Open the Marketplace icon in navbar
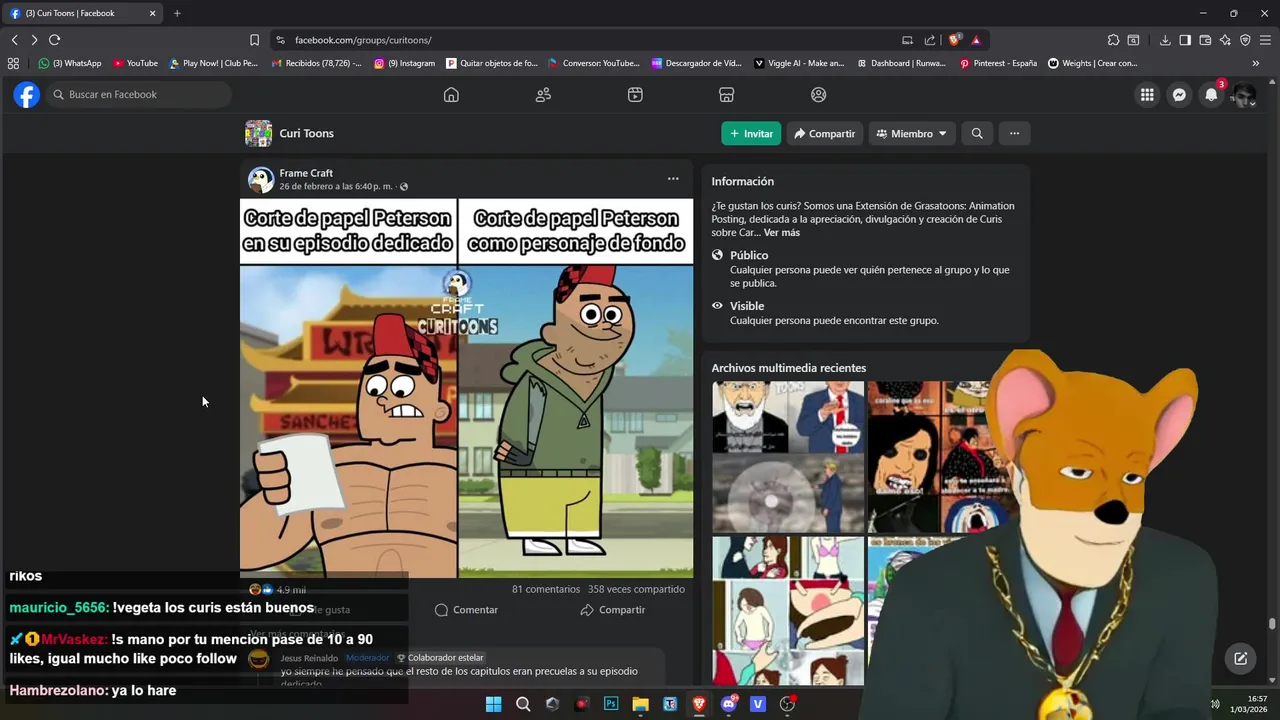Screen dimensions: 1280x720 click(x=727, y=95)
